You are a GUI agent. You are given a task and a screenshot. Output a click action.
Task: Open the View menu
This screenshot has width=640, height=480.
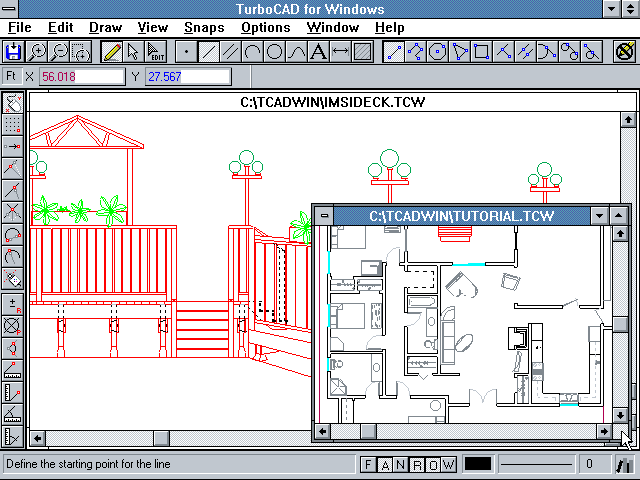click(x=153, y=27)
